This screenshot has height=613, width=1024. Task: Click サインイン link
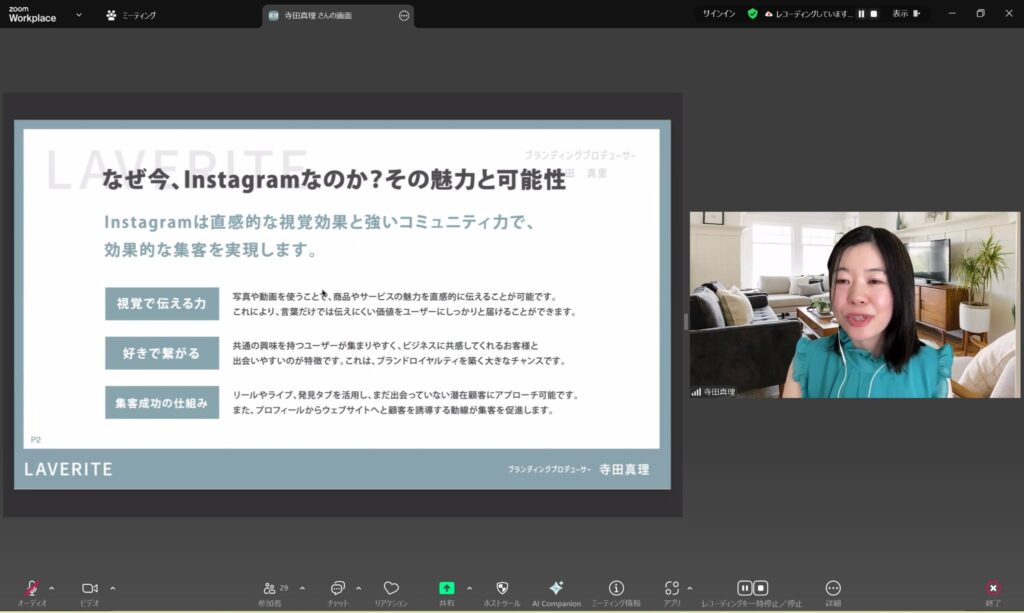point(718,14)
